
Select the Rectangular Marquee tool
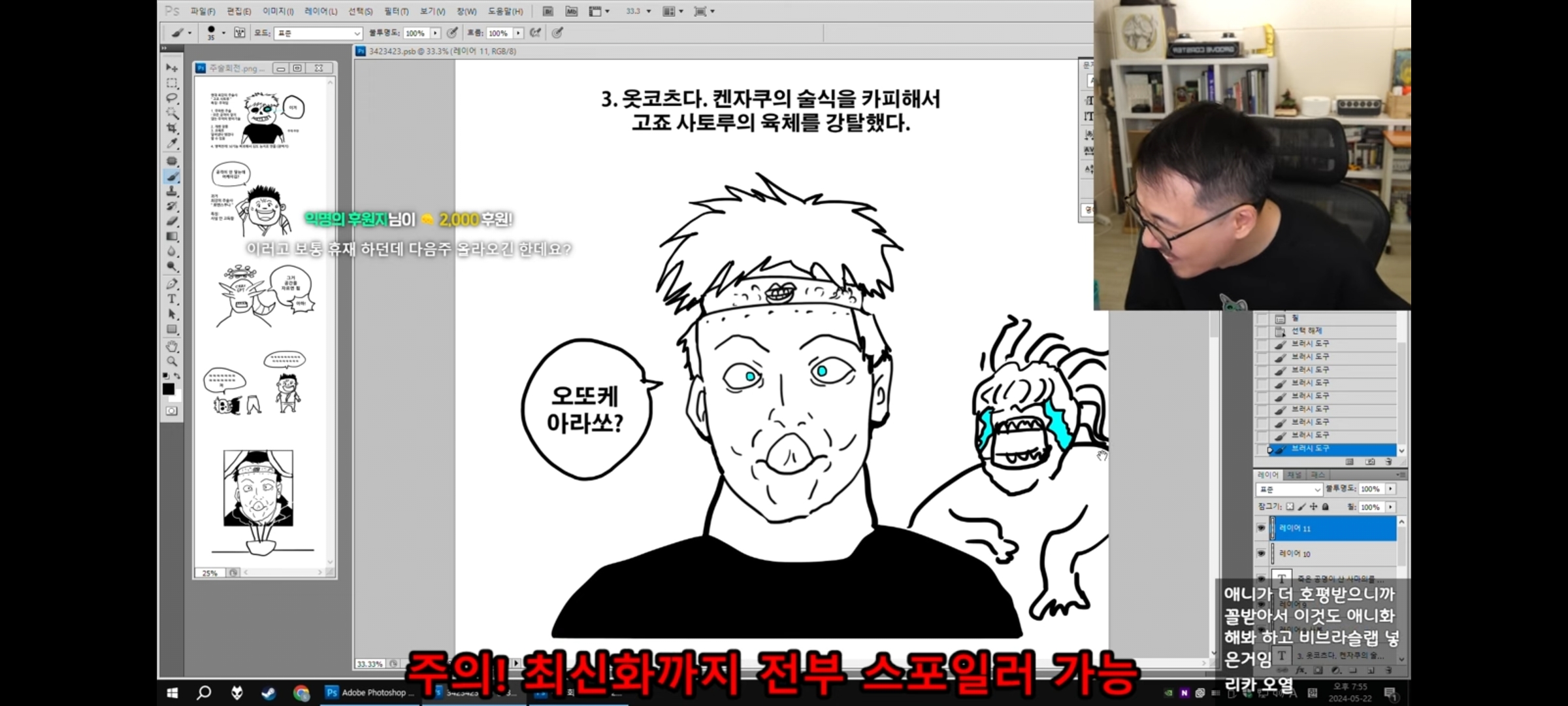pos(172,83)
